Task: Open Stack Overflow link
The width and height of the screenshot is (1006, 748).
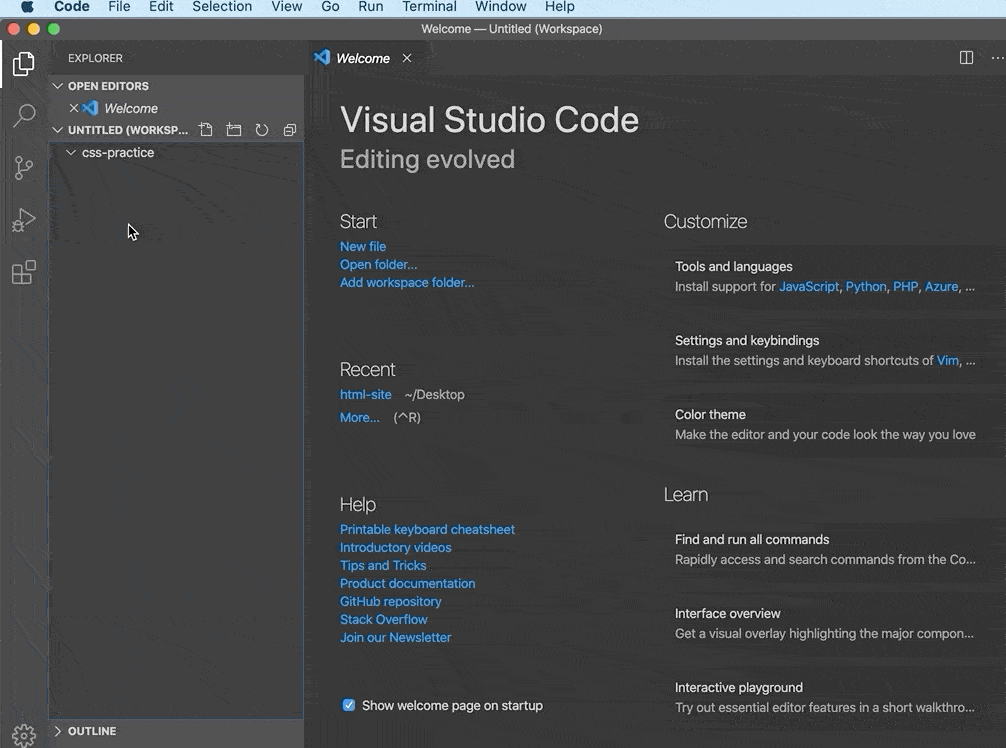Action: point(383,619)
